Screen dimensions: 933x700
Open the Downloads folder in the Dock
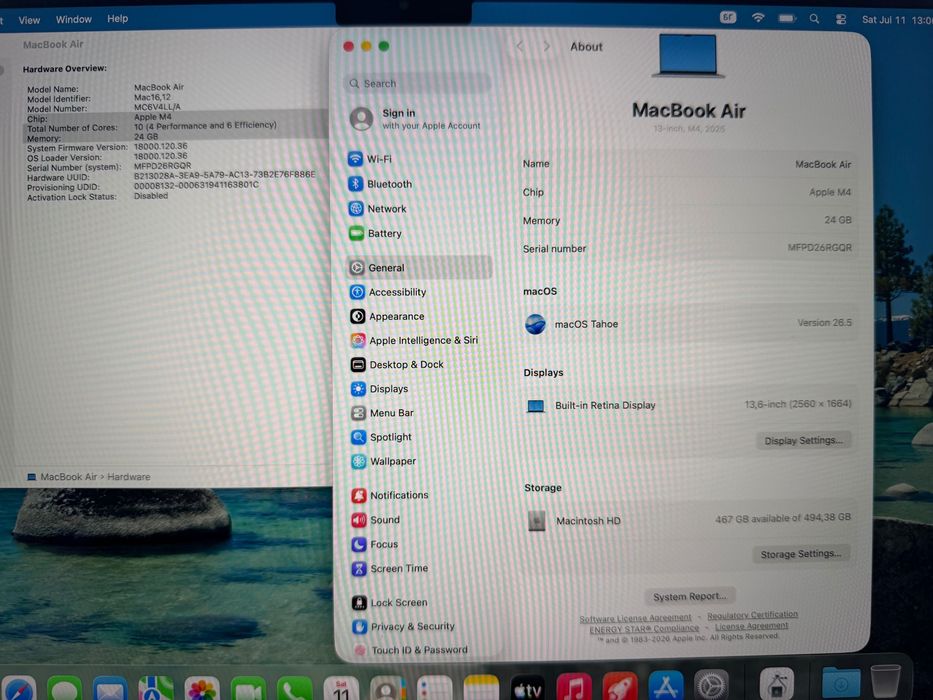click(840, 683)
